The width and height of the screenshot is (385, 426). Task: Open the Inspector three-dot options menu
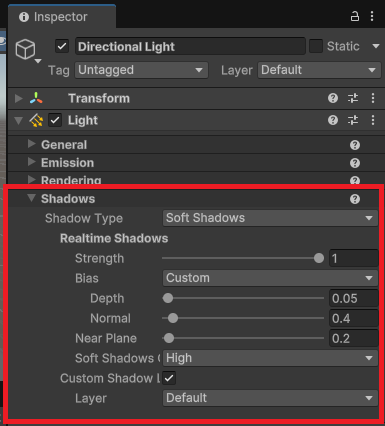372,16
